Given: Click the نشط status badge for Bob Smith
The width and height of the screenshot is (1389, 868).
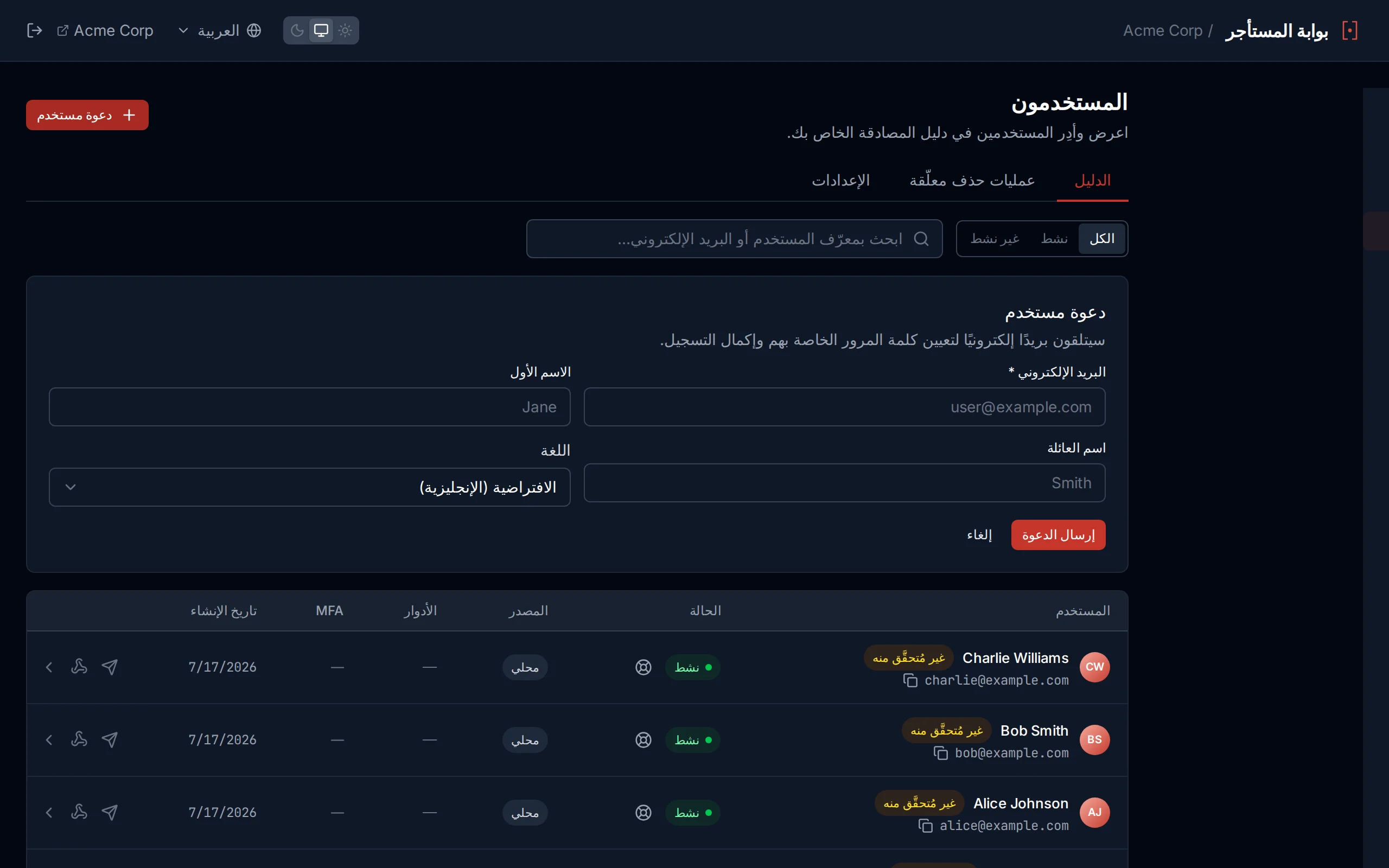Looking at the screenshot, I should coord(693,740).
